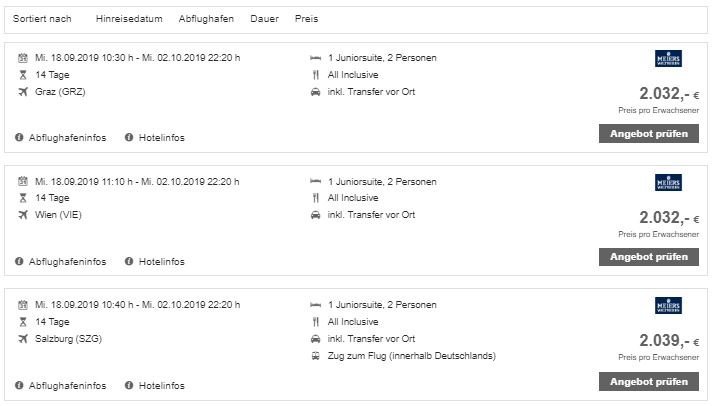Click Meiers Weltreisen logo in Graz offer

667,59
